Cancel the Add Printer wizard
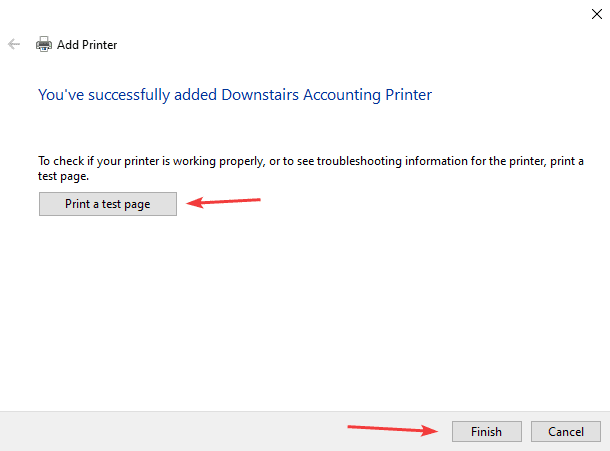This screenshot has width=610, height=451. (565, 431)
